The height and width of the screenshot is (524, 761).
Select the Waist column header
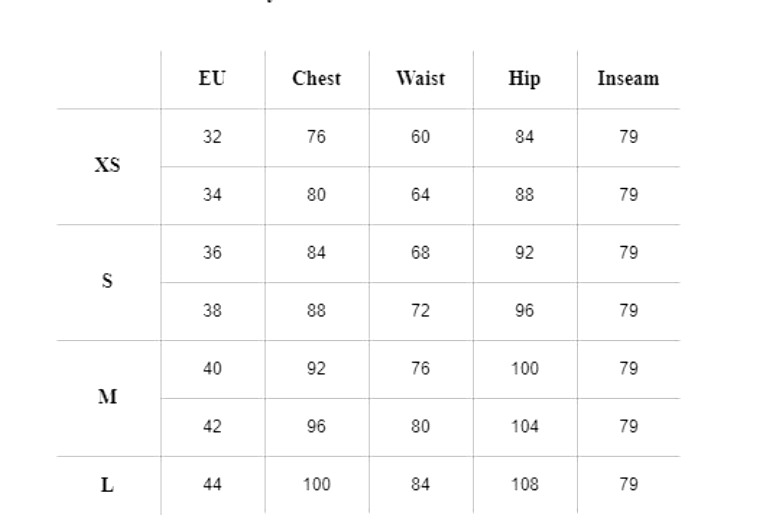click(420, 79)
